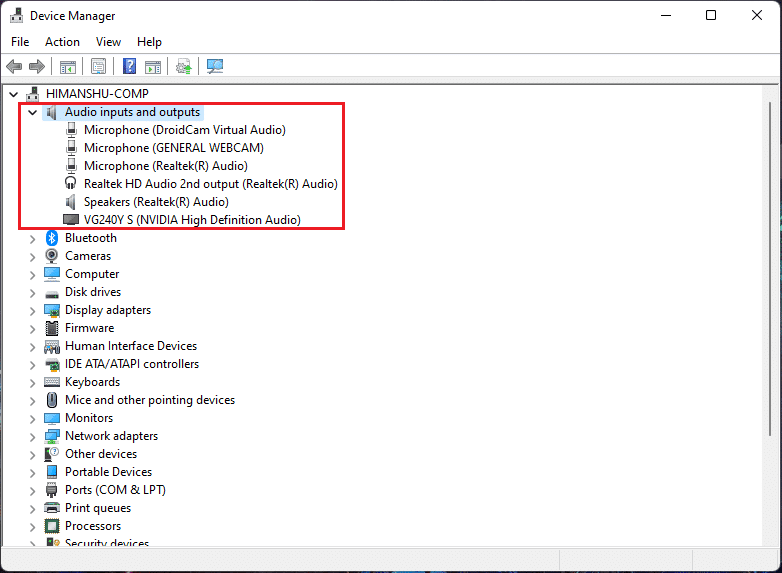
Task: Open the File menu
Action: tap(20, 42)
